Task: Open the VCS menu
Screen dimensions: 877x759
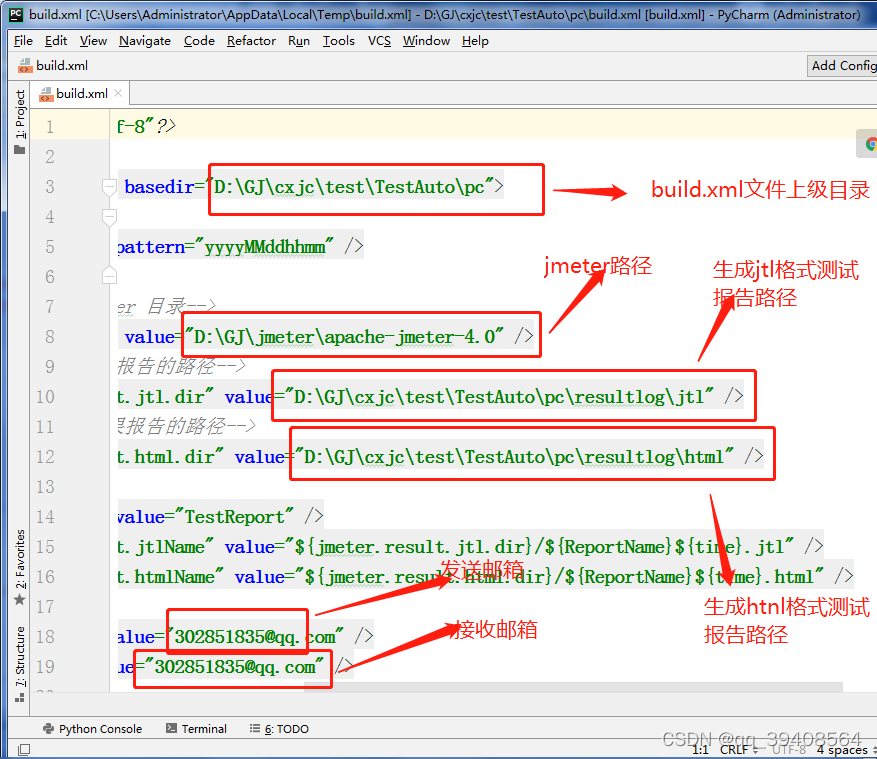Action: click(x=379, y=41)
